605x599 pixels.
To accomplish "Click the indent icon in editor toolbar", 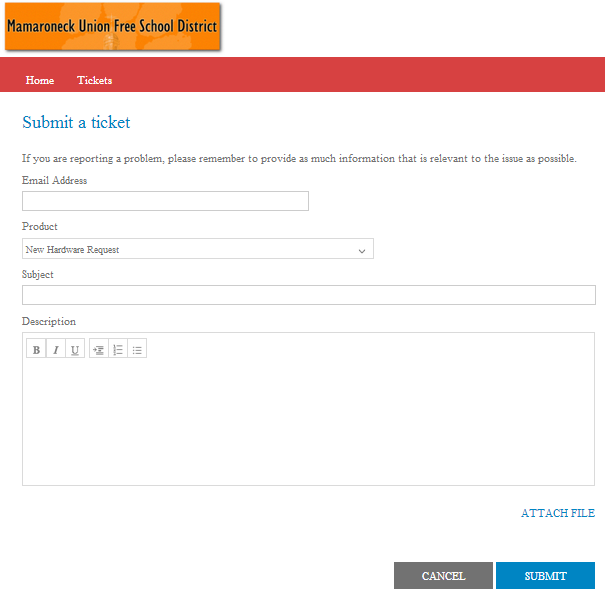I will 98,349.
